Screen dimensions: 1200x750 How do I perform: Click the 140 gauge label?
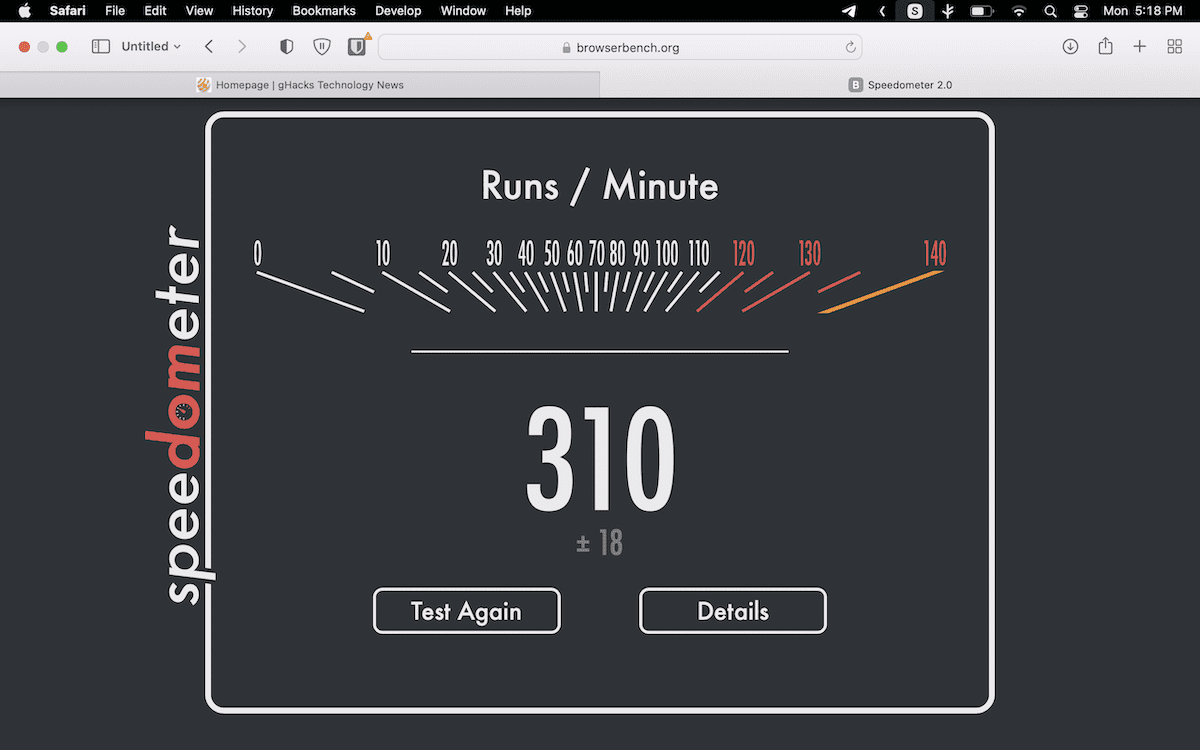tap(934, 254)
